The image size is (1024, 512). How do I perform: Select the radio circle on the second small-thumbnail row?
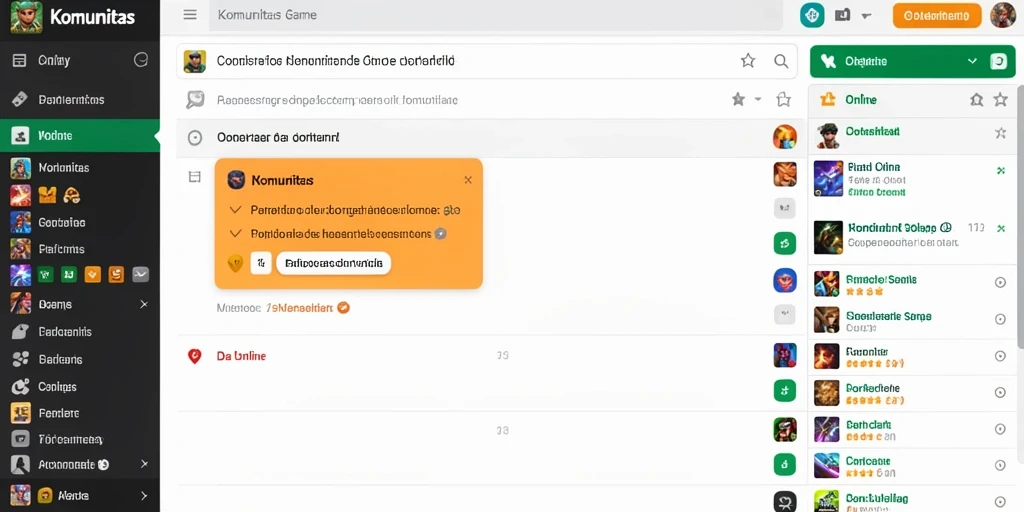(x=1000, y=319)
